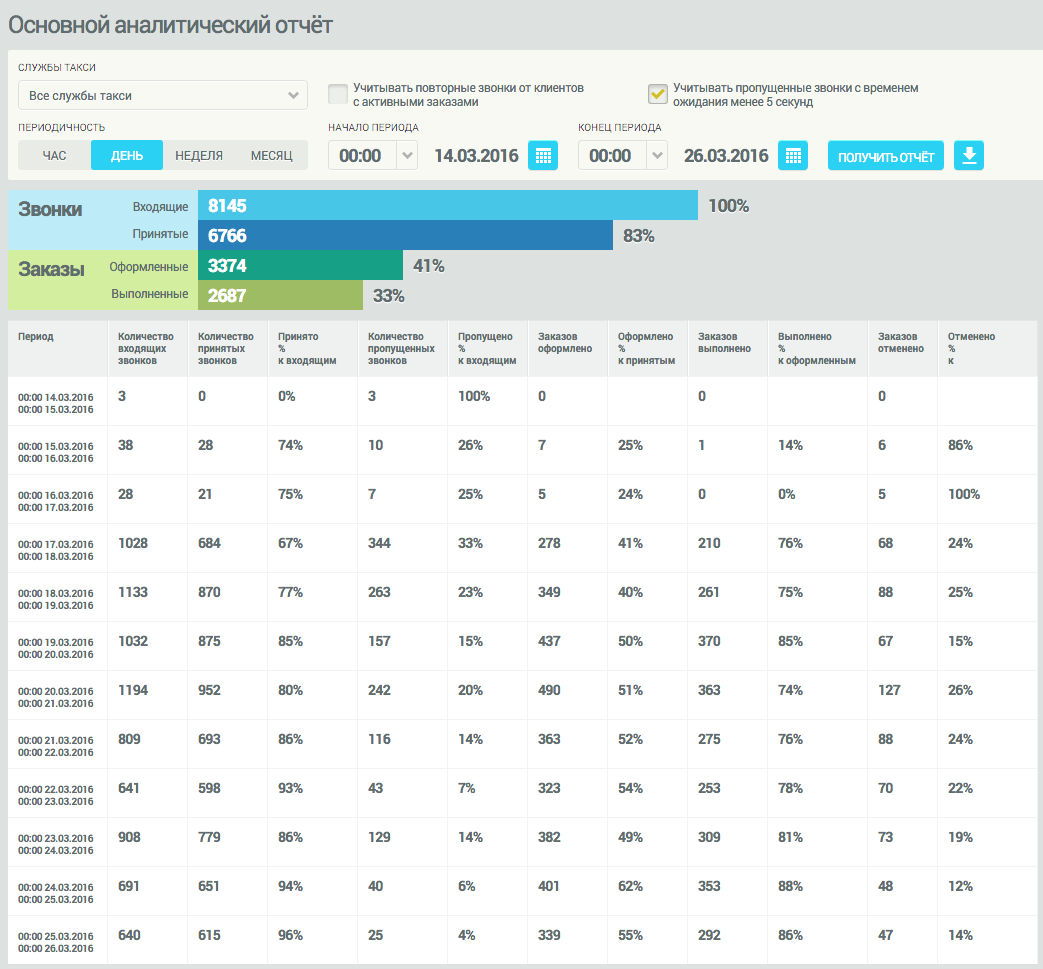Click the start date 14.03.2016 field
Viewport: 1043px width, 969px height.
click(476, 156)
